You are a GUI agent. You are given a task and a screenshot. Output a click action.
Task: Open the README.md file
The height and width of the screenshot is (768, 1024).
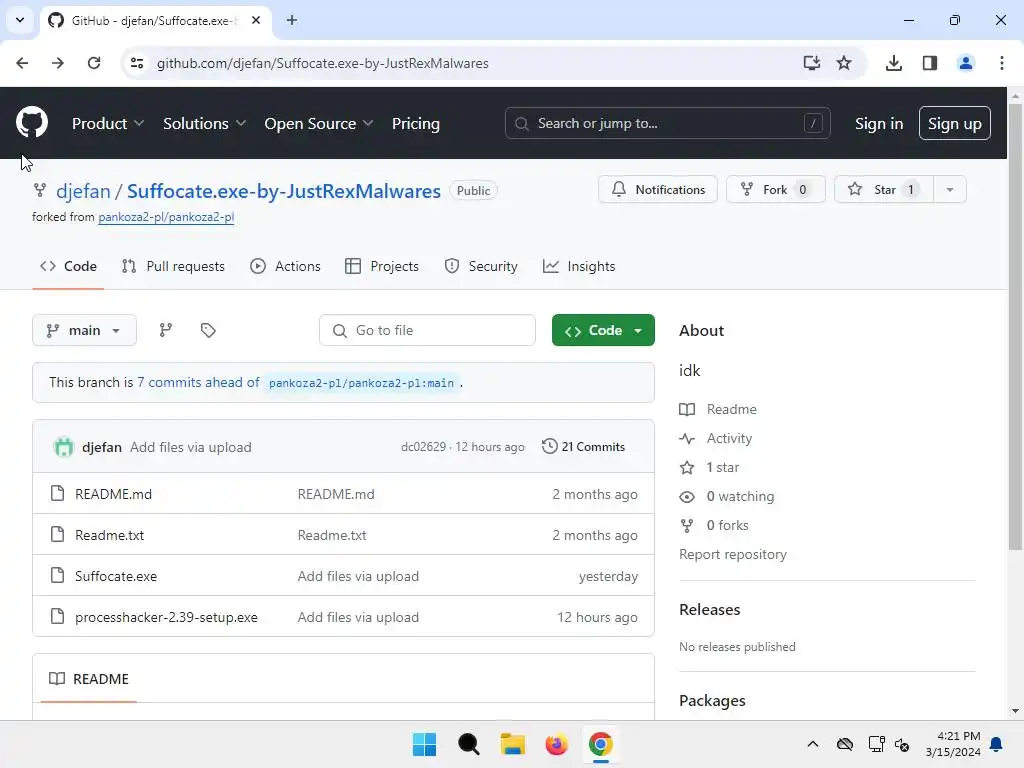(x=113, y=494)
